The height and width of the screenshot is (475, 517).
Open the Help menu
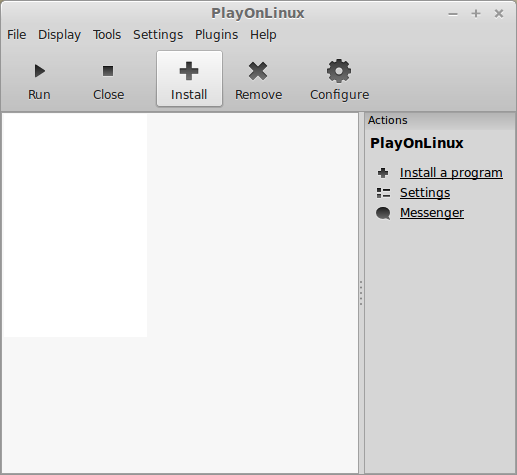(263, 35)
